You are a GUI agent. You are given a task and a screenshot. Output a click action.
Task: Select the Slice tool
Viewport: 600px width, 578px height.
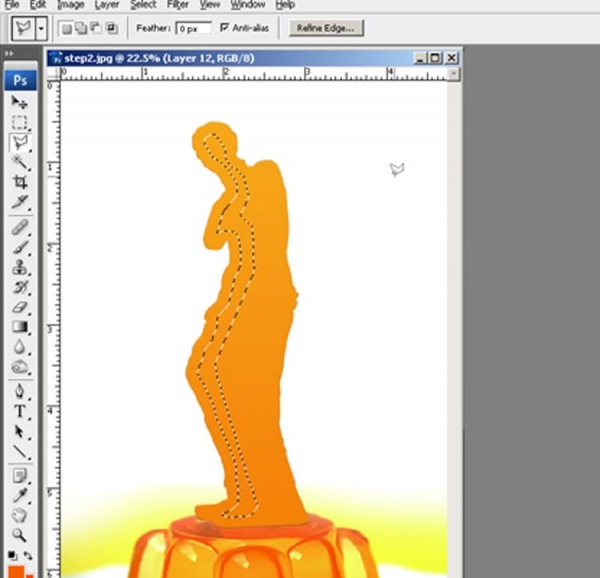click(x=20, y=202)
